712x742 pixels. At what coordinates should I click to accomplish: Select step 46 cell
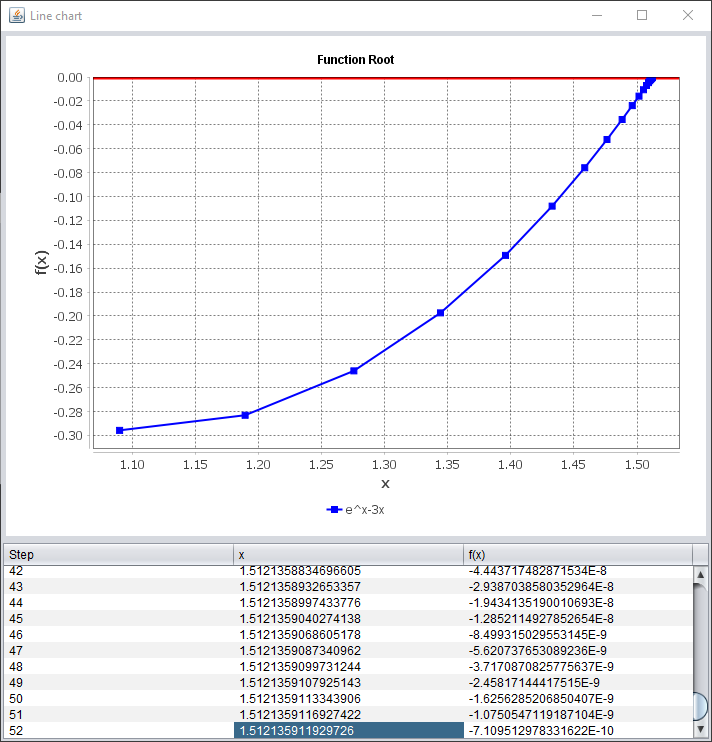pyautogui.click(x=119, y=635)
